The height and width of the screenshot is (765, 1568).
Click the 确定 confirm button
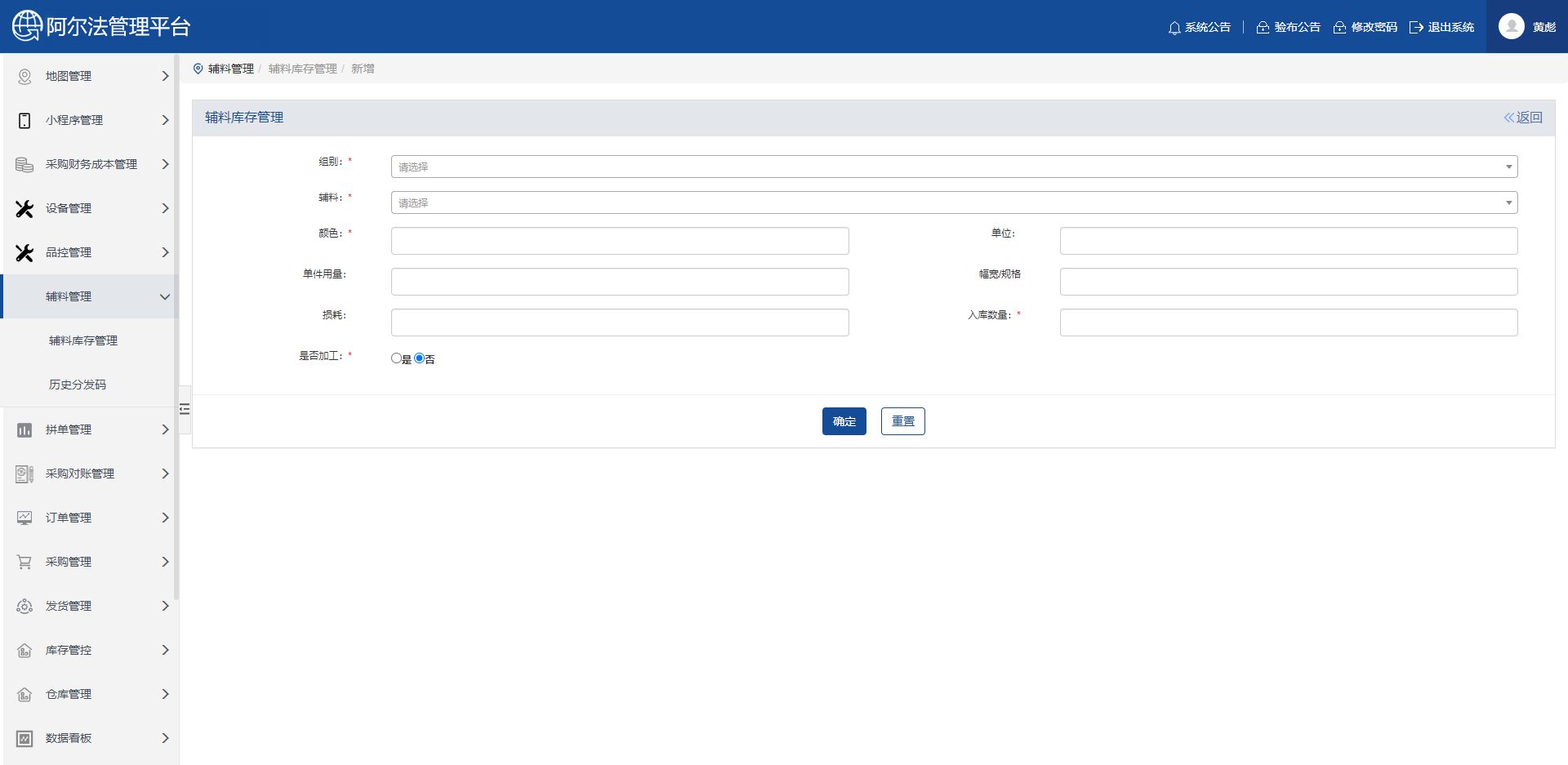(844, 421)
